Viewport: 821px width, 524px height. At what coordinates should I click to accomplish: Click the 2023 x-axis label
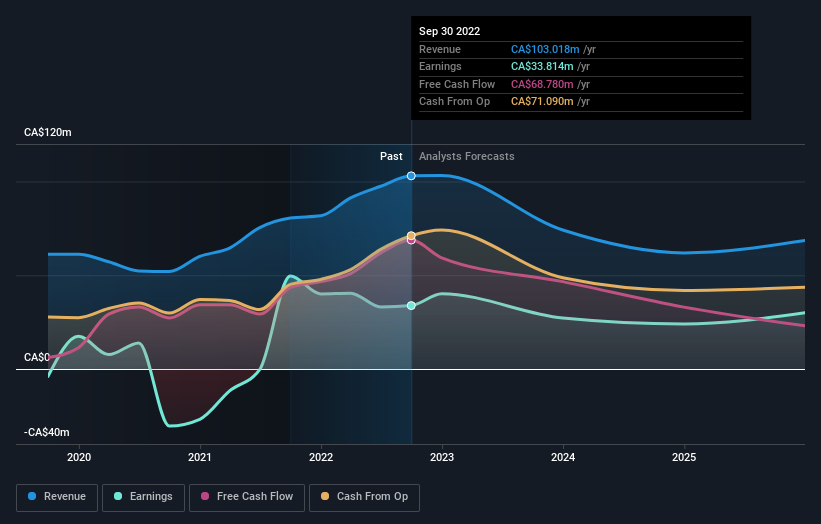point(442,458)
